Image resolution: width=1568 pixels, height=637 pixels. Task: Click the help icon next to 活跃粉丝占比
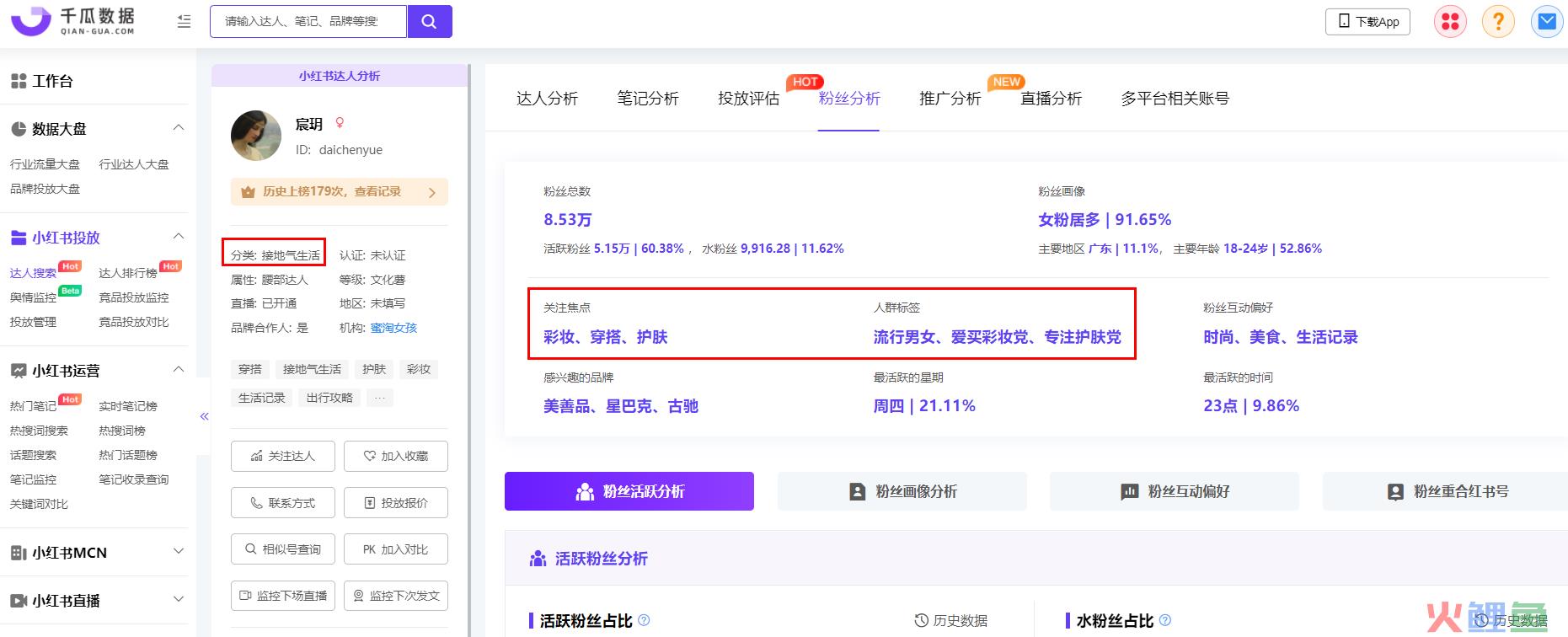[x=644, y=620]
